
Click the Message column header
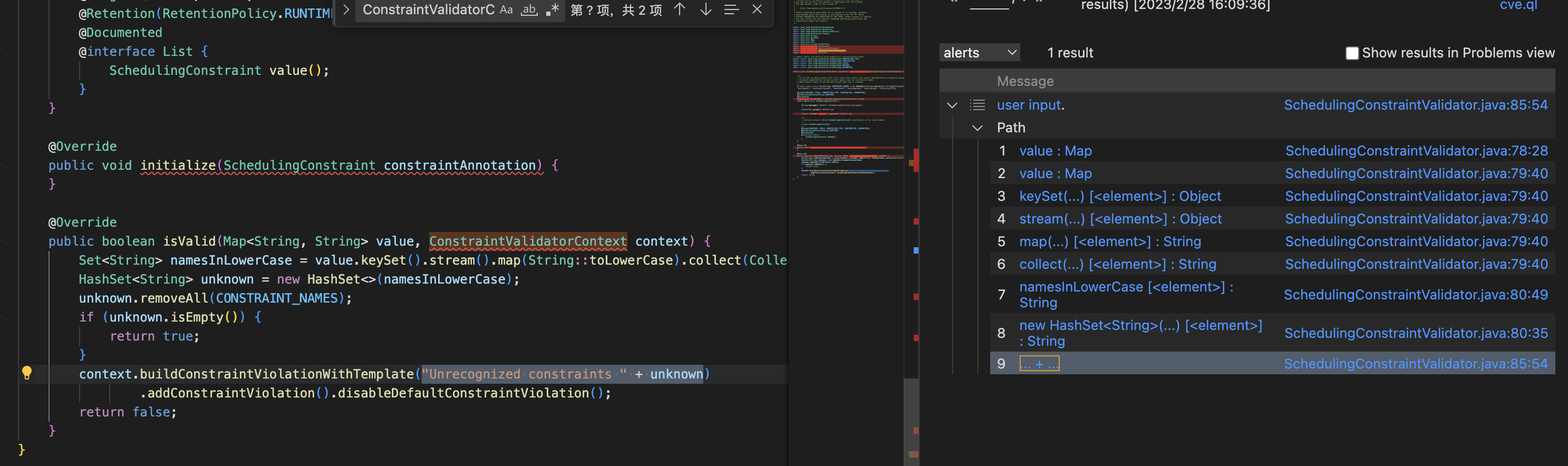click(x=1025, y=81)
